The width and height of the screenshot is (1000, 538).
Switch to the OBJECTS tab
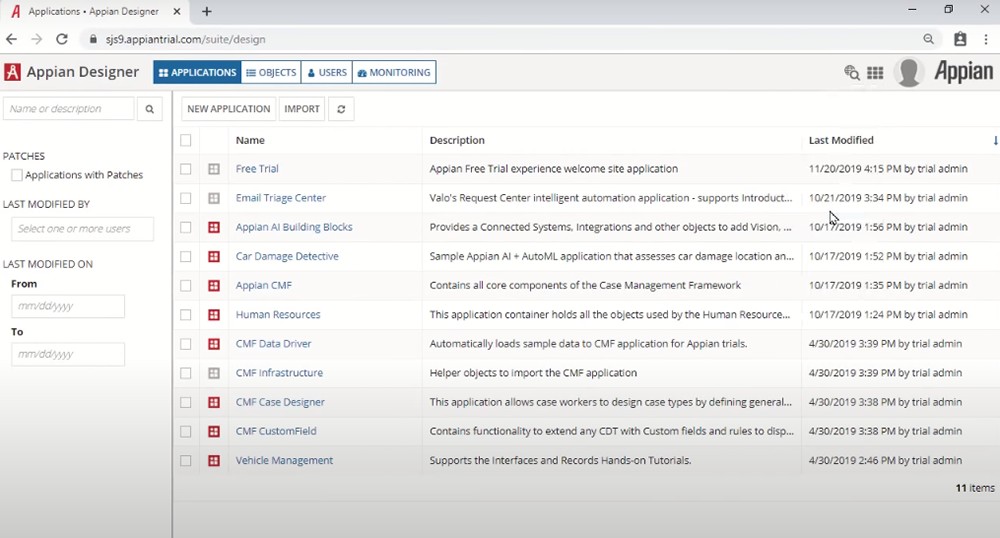(x=271, y=73)
